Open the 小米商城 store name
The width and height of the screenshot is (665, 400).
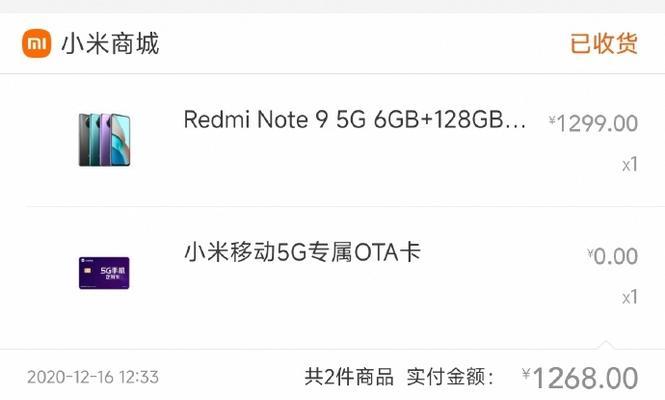[x=110, y=43]
